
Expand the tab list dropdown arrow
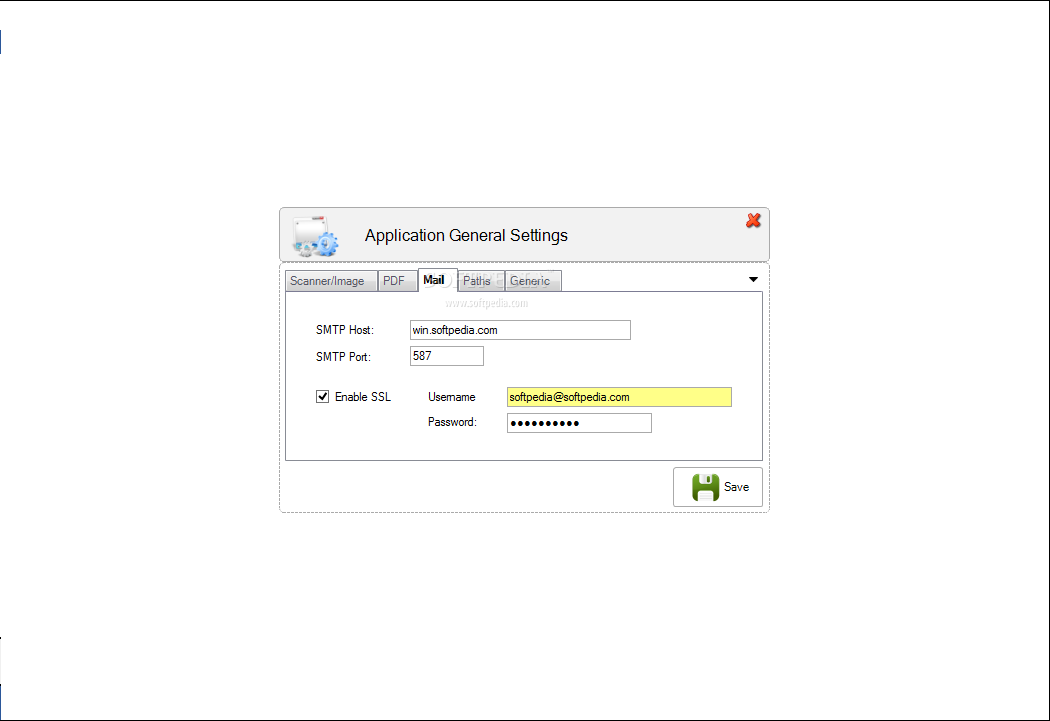[753, 279]
